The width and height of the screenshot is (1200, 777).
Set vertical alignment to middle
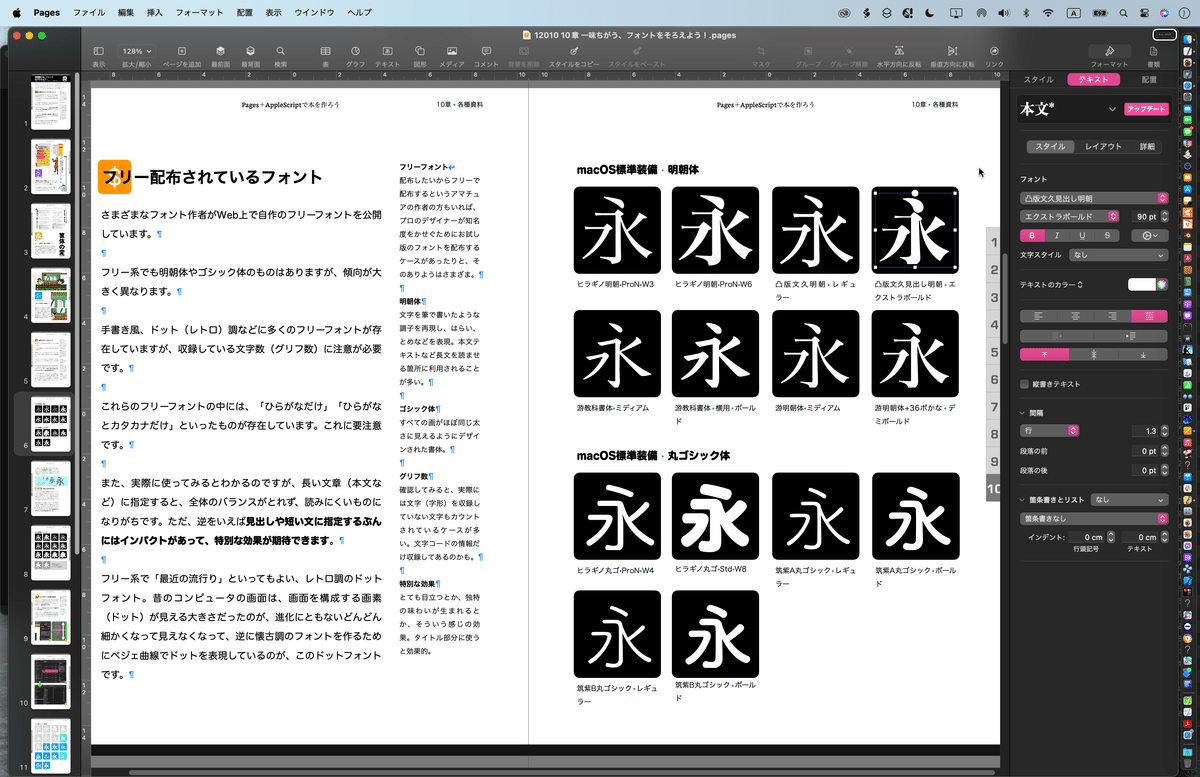pos(1093,354)
